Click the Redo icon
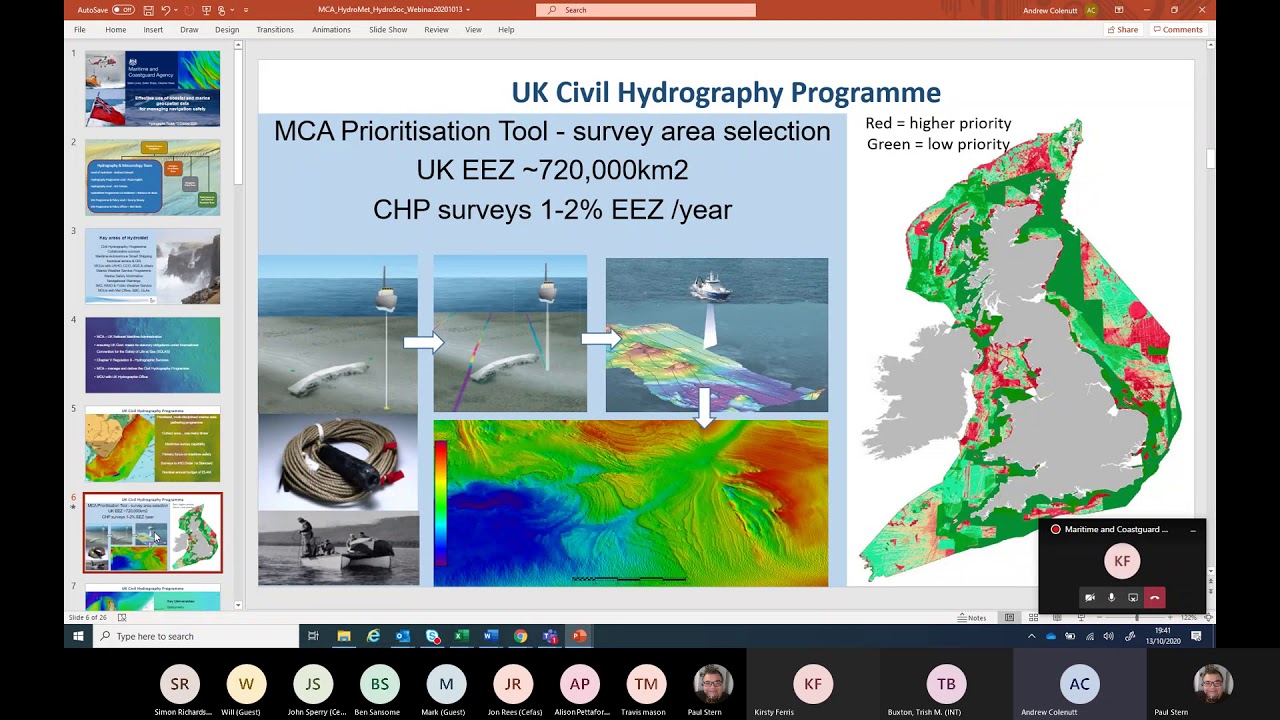The image size is (1280, 720). tap(190, 10)
